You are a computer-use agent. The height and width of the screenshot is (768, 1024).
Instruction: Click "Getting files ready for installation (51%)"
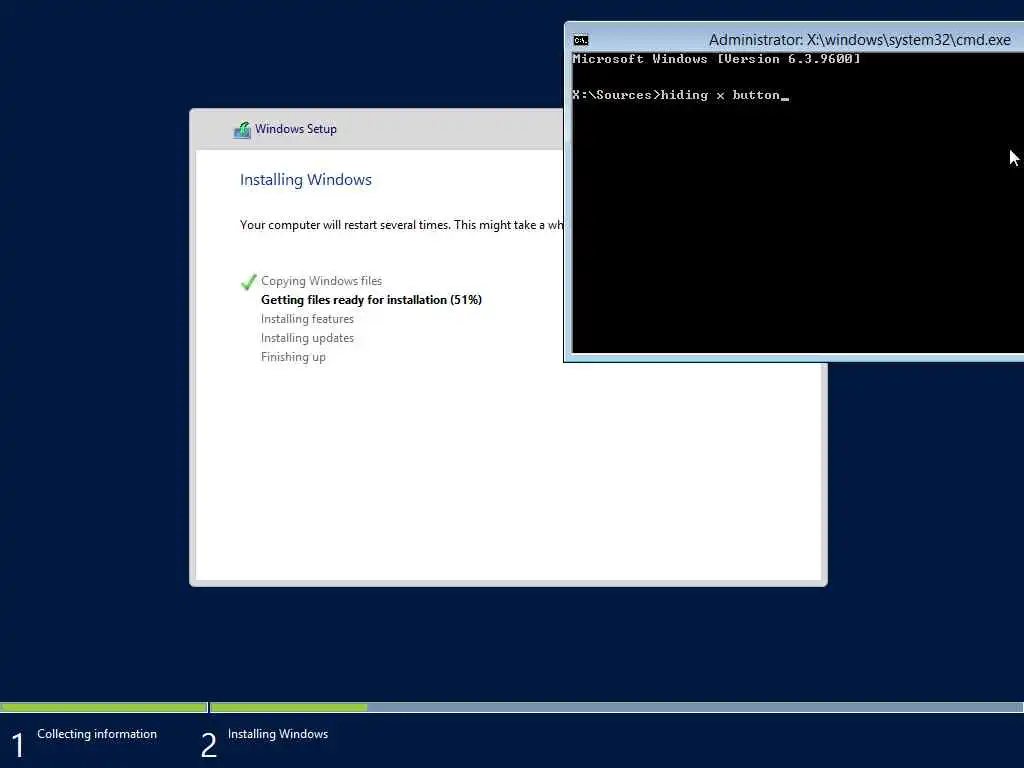[371, 300]
